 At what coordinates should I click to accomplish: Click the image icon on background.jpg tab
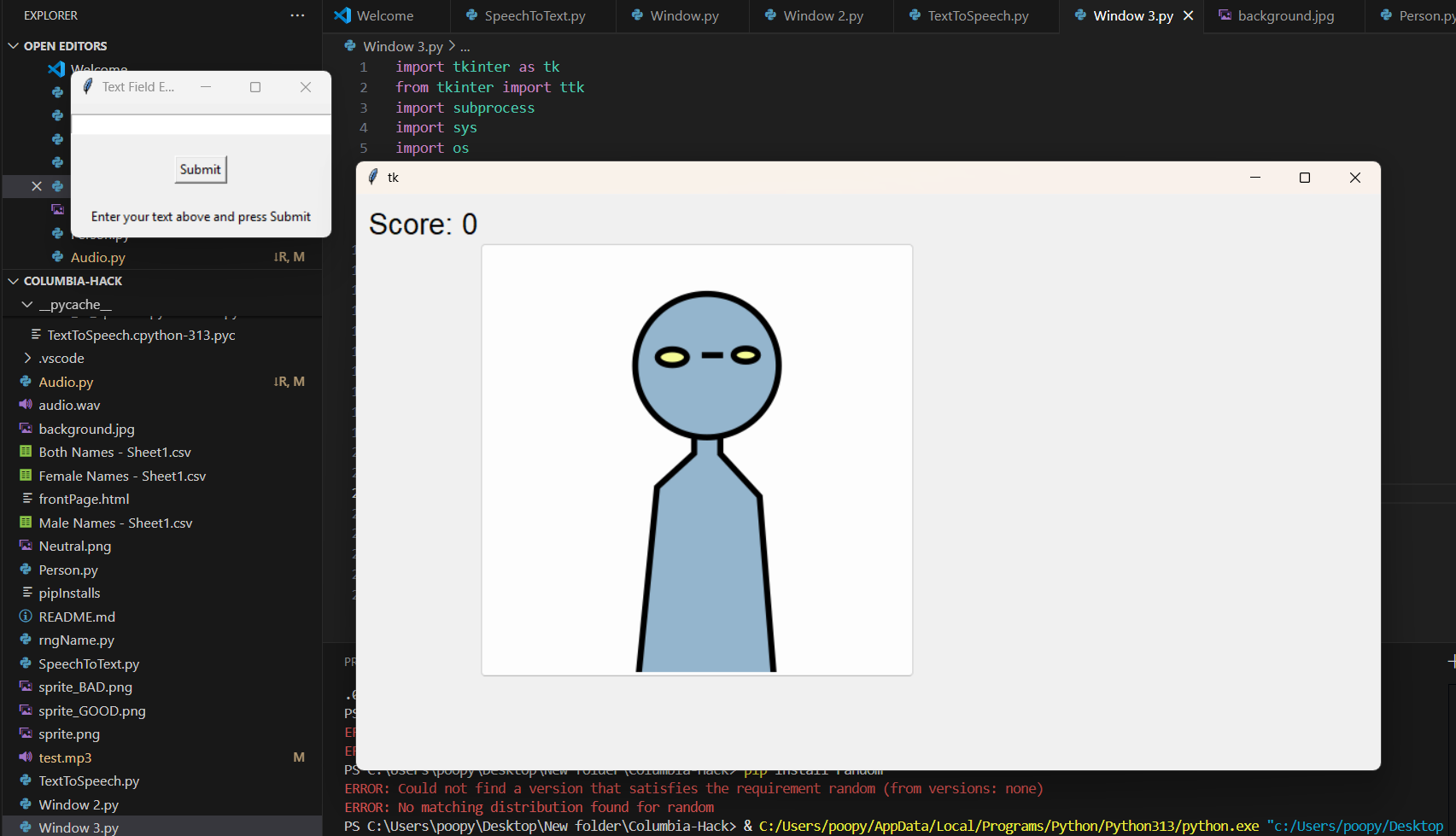(1225, 15)
